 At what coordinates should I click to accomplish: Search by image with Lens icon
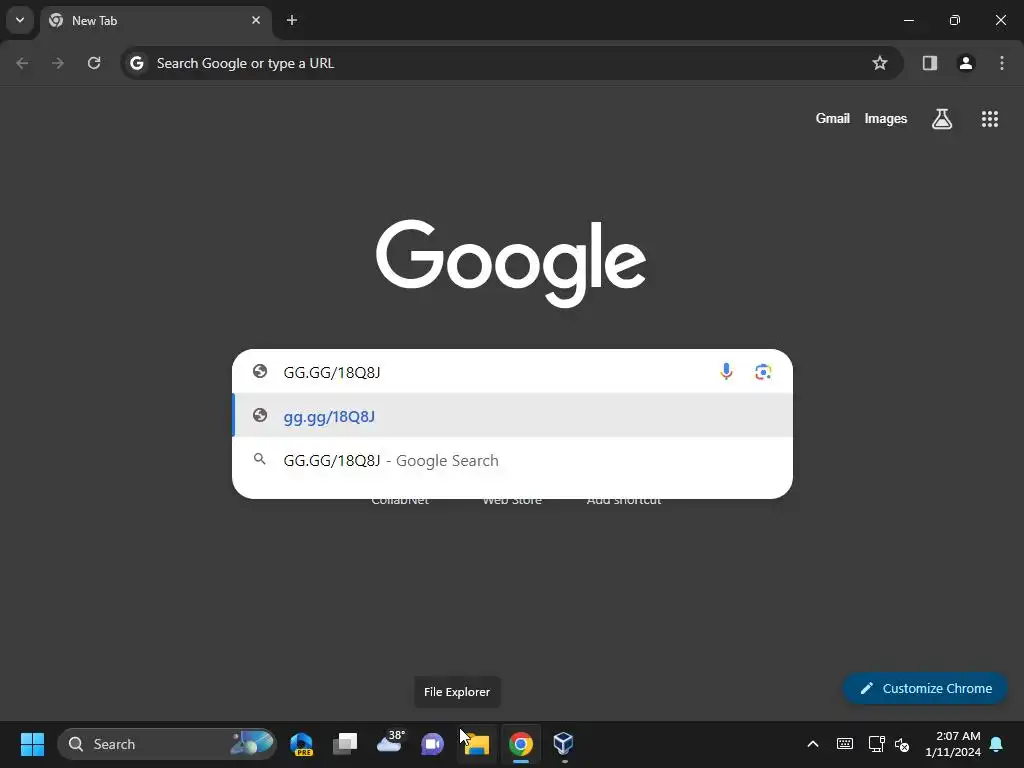point(763,372)
